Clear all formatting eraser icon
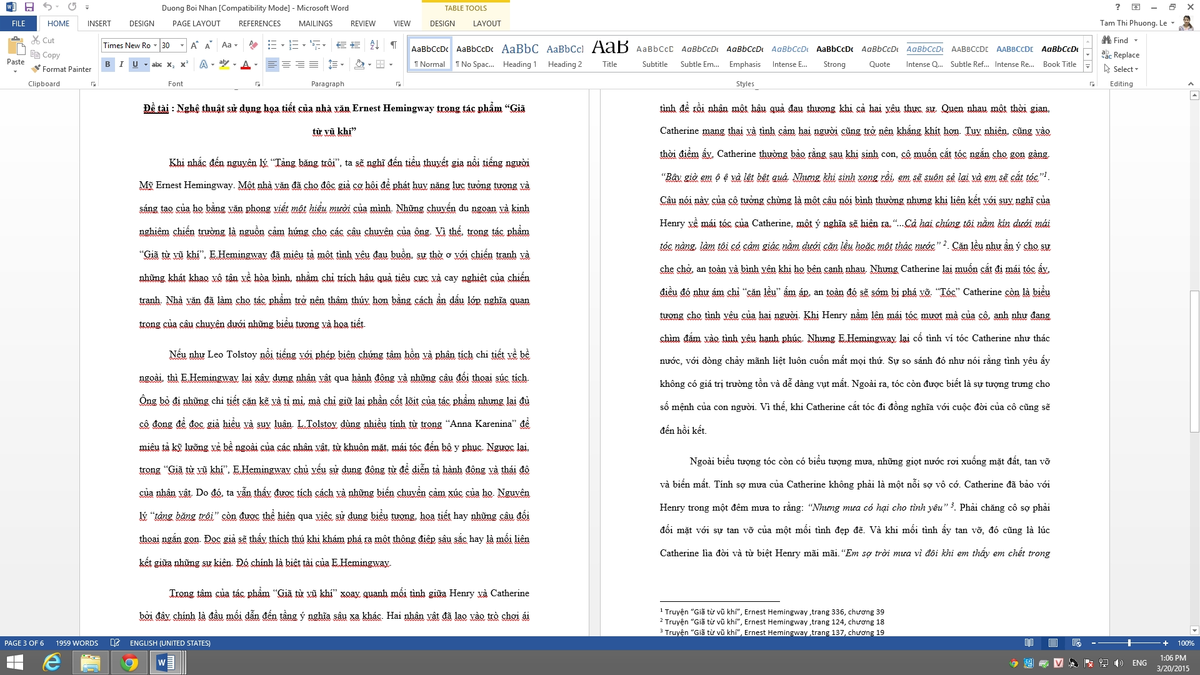The image size is (1200, 675). point(253,45)
